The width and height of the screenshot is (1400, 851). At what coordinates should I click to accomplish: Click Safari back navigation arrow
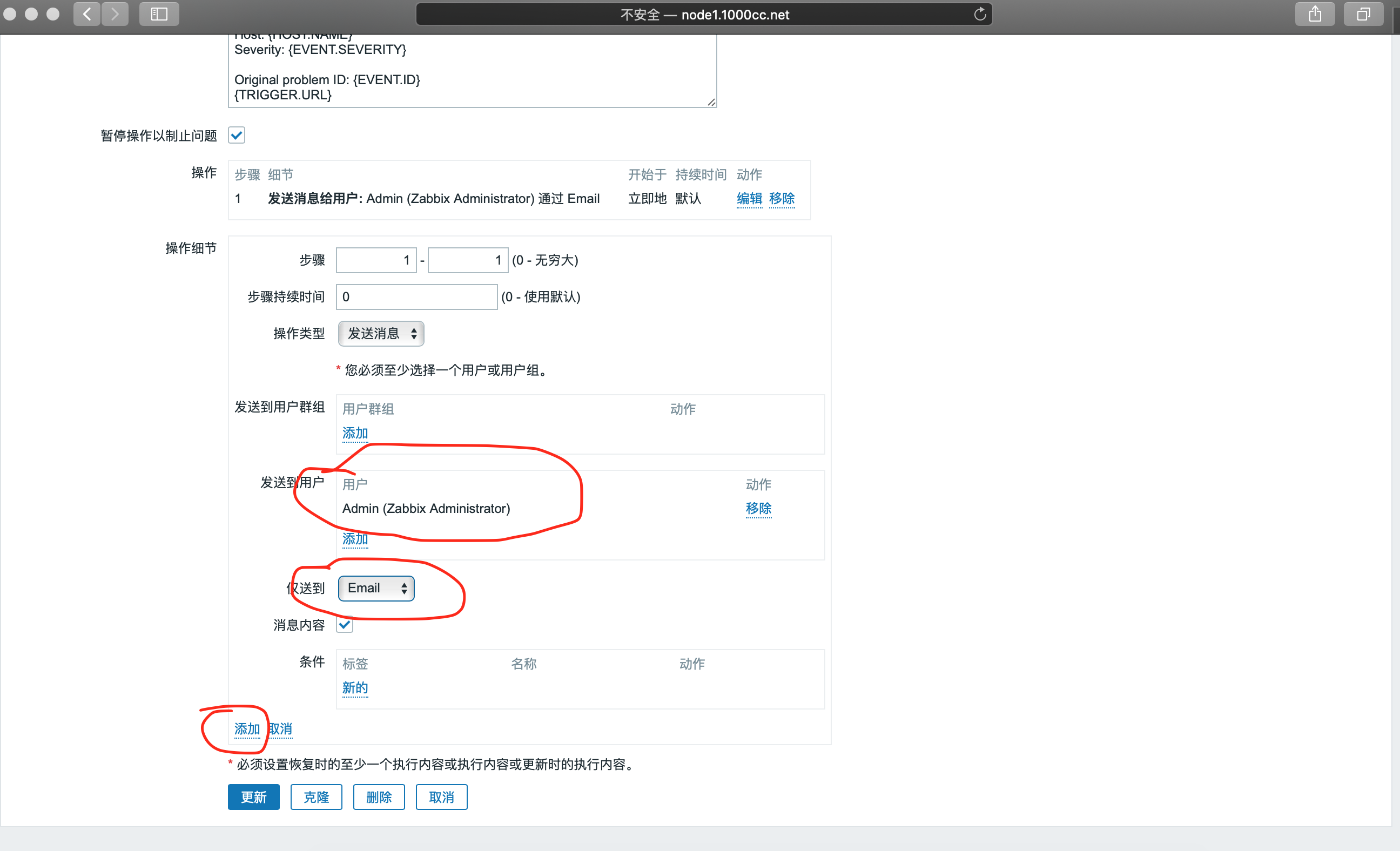[x=87, y=13]
